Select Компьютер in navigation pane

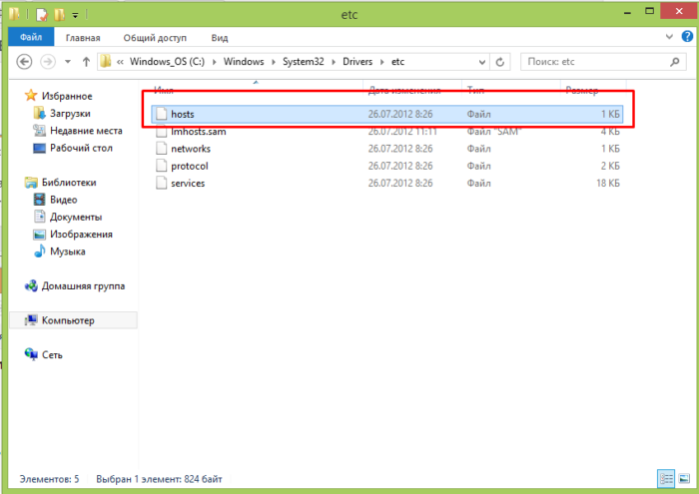click(x=74, y=320)
